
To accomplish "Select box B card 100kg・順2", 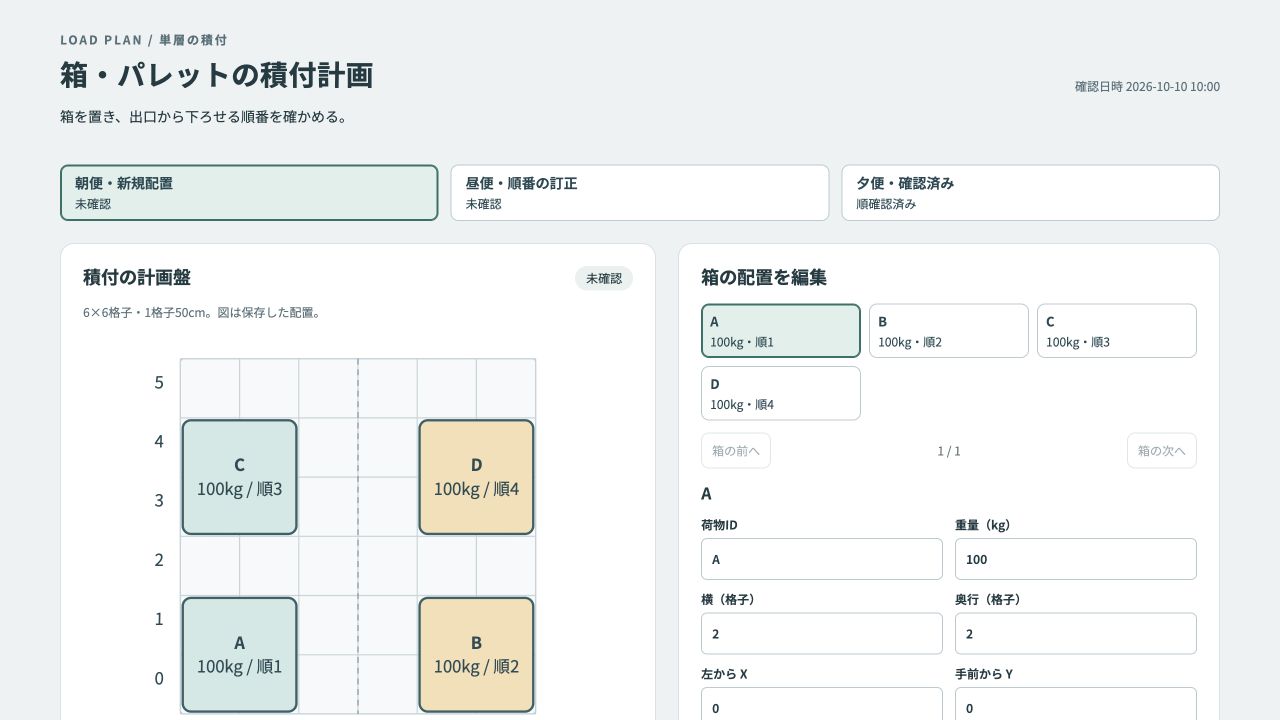I will click(949, 331).
